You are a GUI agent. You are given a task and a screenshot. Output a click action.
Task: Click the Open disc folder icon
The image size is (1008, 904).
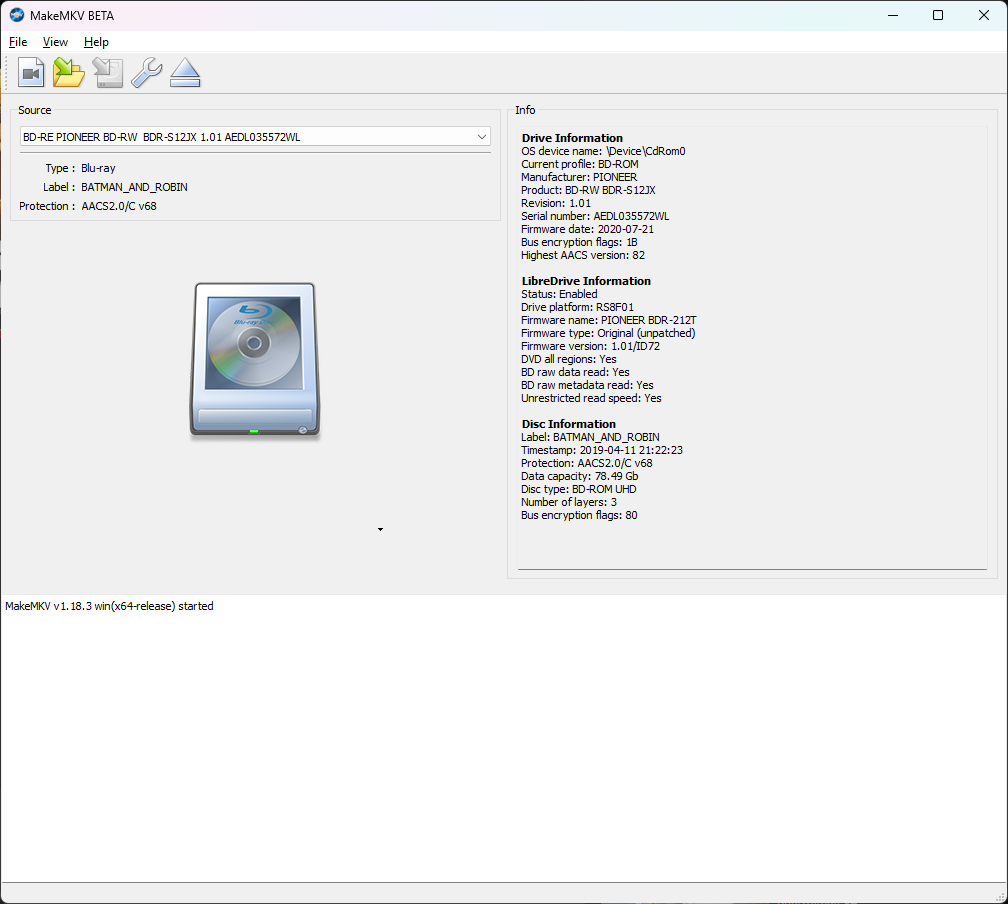(69, 73)
